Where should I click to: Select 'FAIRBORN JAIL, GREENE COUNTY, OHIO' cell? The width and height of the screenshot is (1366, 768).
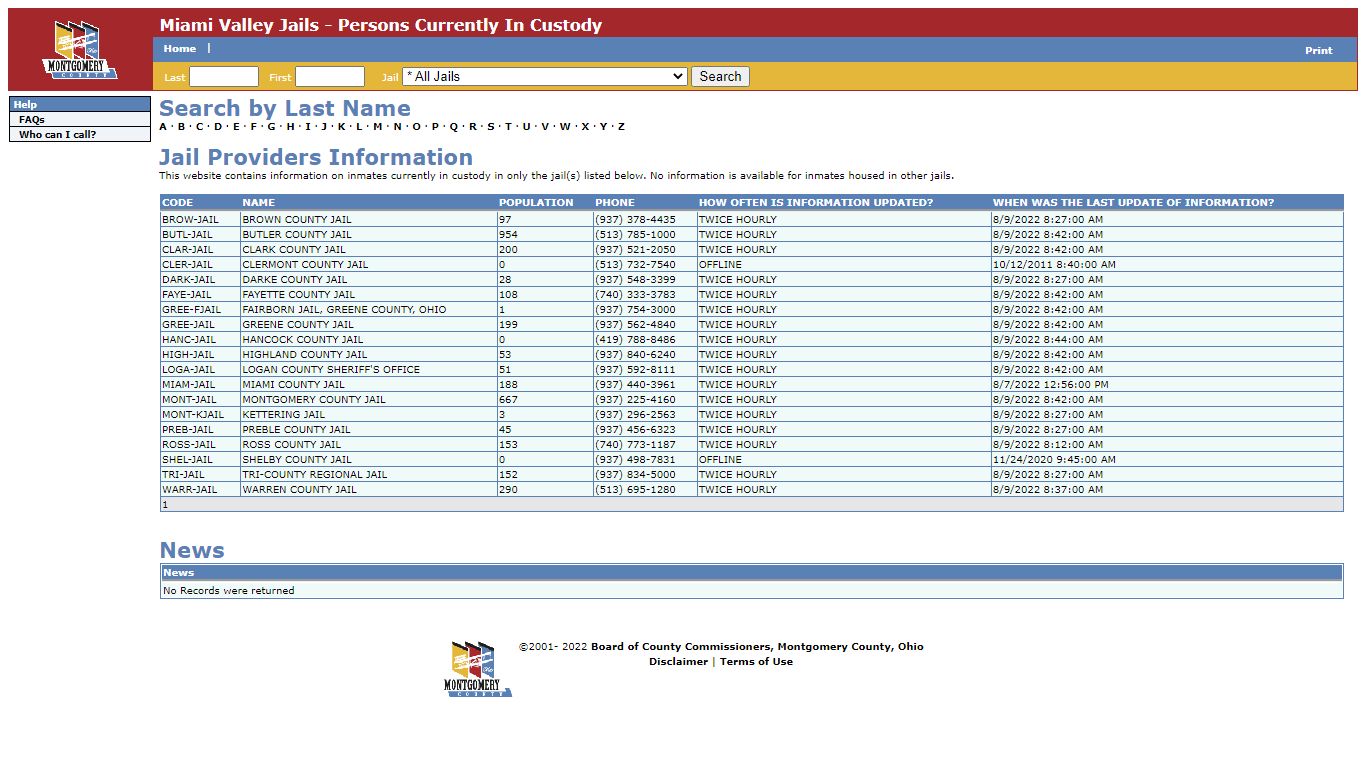point(369,309)
